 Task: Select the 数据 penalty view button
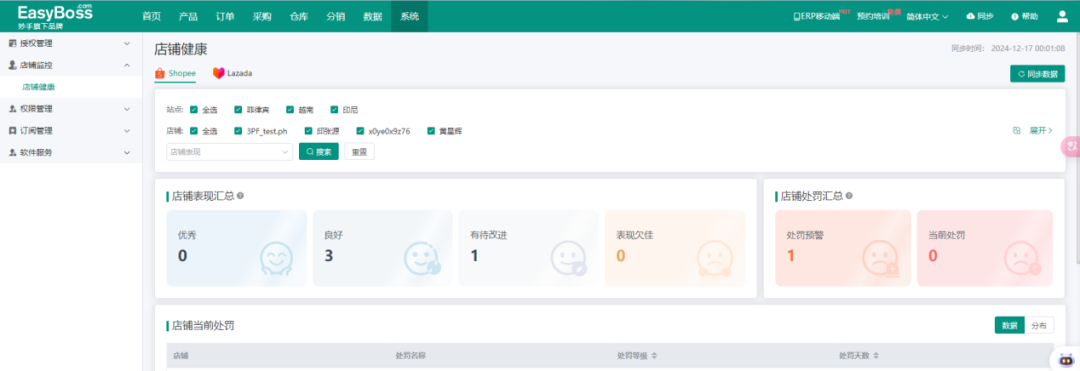point(1010,326)
